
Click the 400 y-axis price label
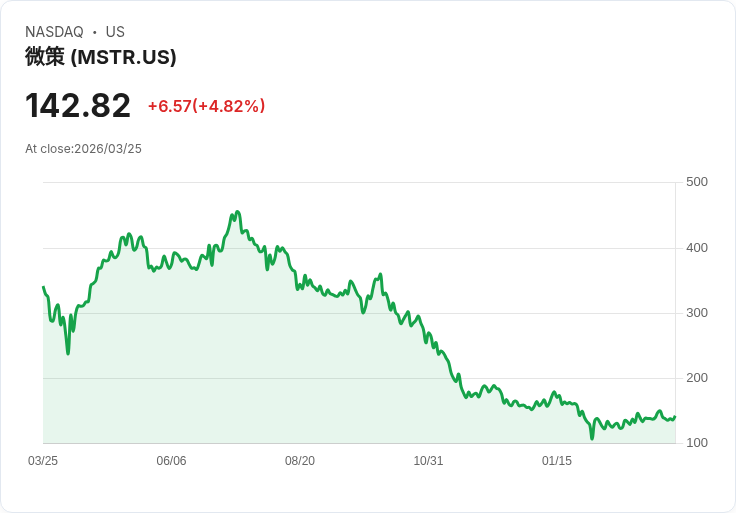coord(697,248)
